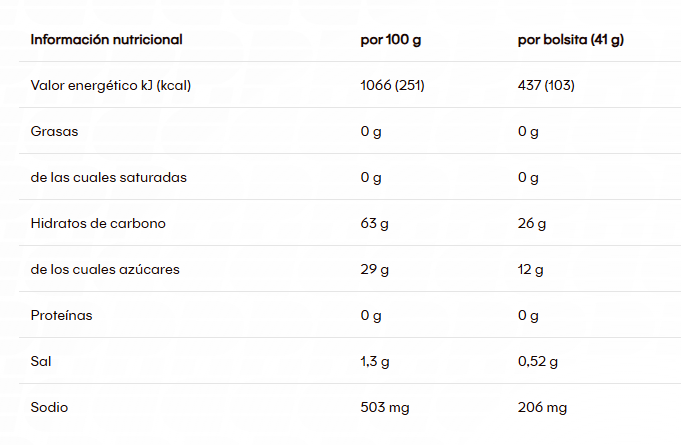Screen dimensions: 681x445
Task: Select the 'Sodio' row label
Action: [49, 407]
